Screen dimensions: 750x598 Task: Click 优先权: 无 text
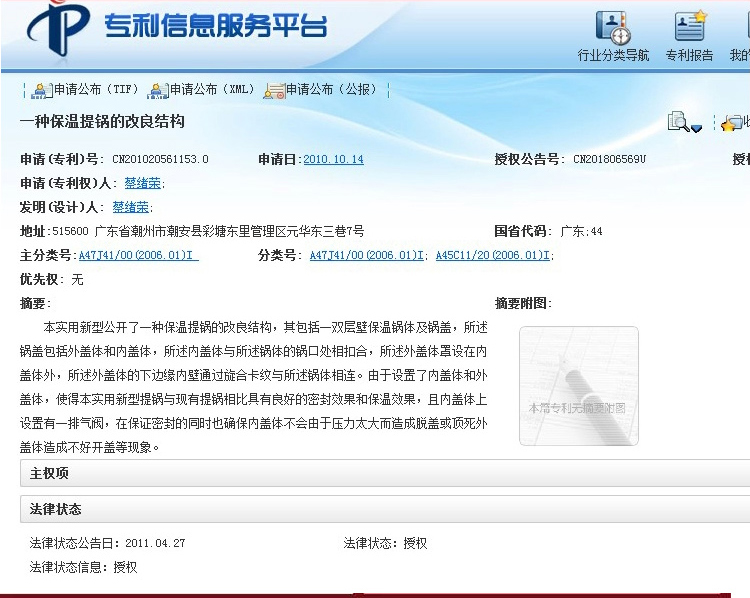tap(52, 279)
